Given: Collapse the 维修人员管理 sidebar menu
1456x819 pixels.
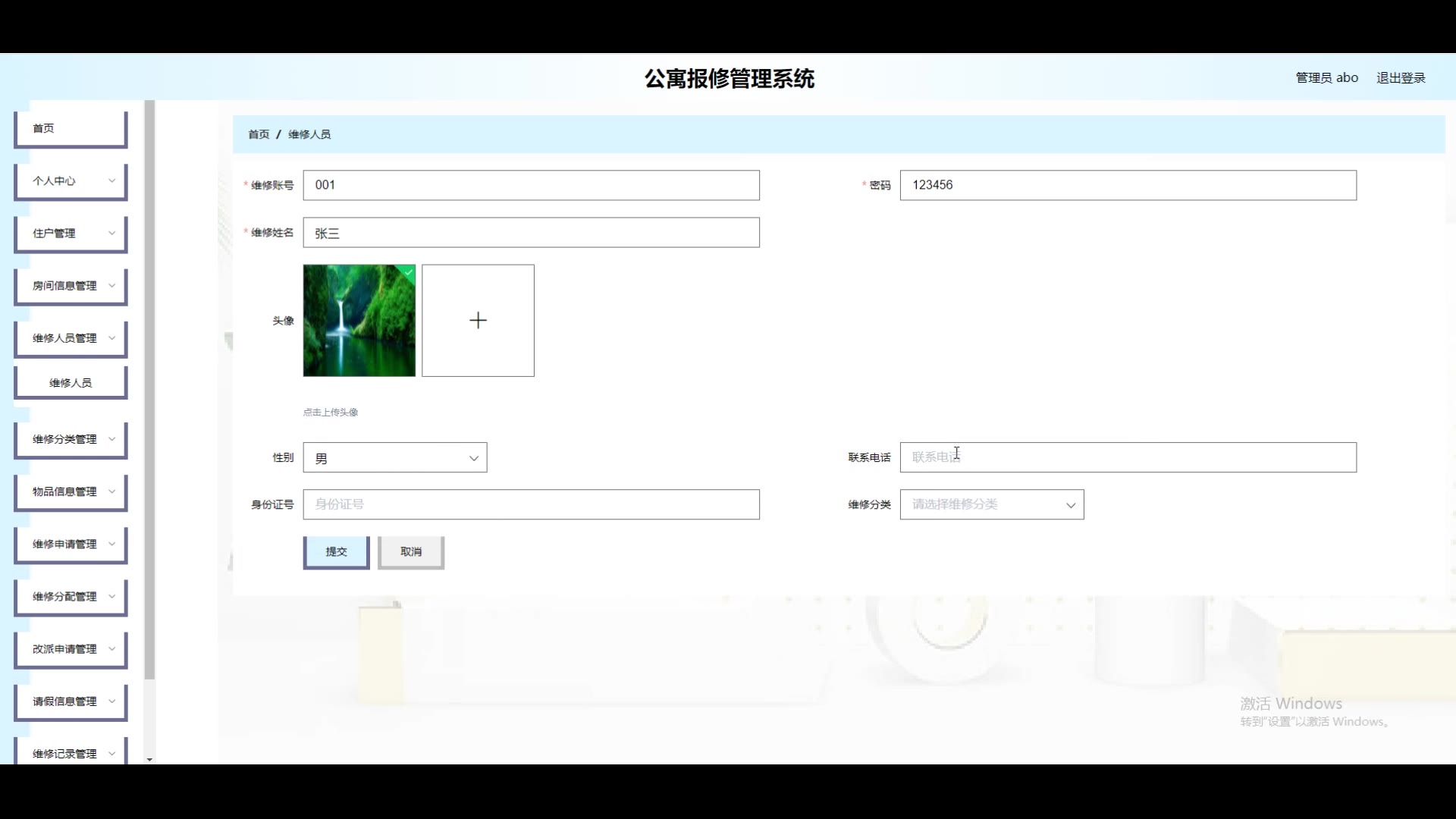Looking at the screenshot, I should click(x=71, y=337).
